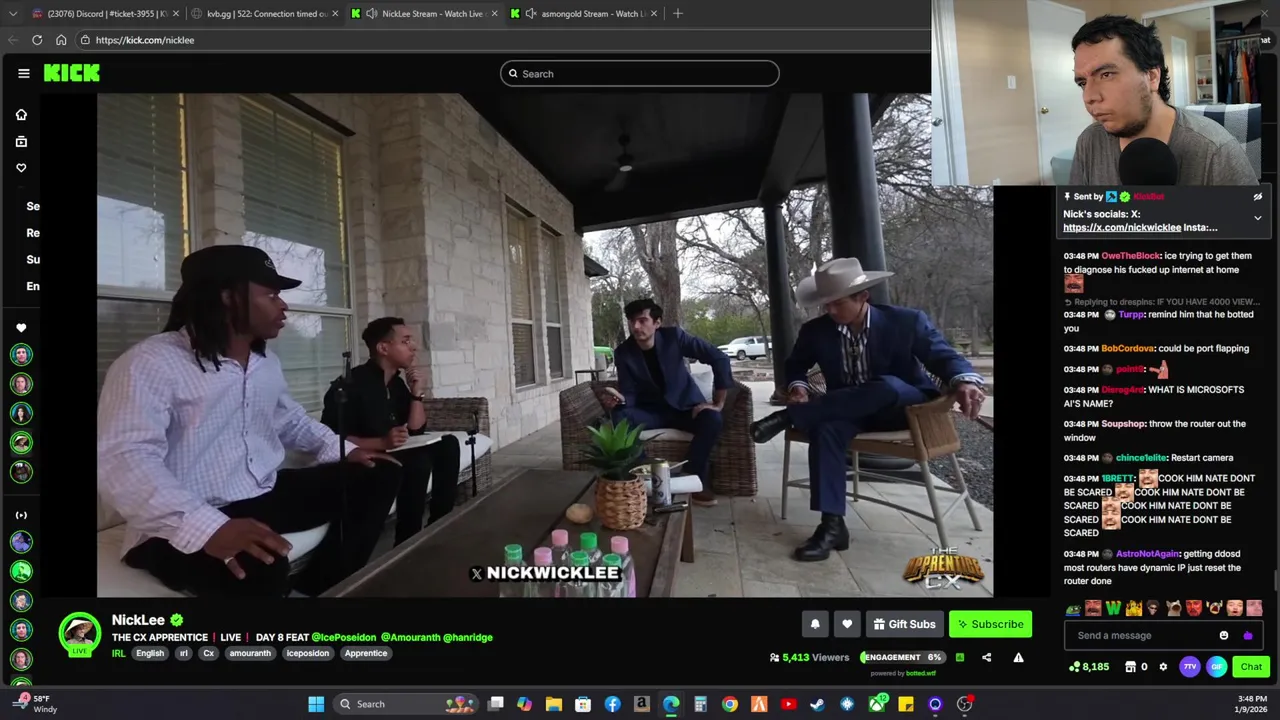Click the 8,185 points counter
The image size is (1280, 720).
(x=1089, y=667)
